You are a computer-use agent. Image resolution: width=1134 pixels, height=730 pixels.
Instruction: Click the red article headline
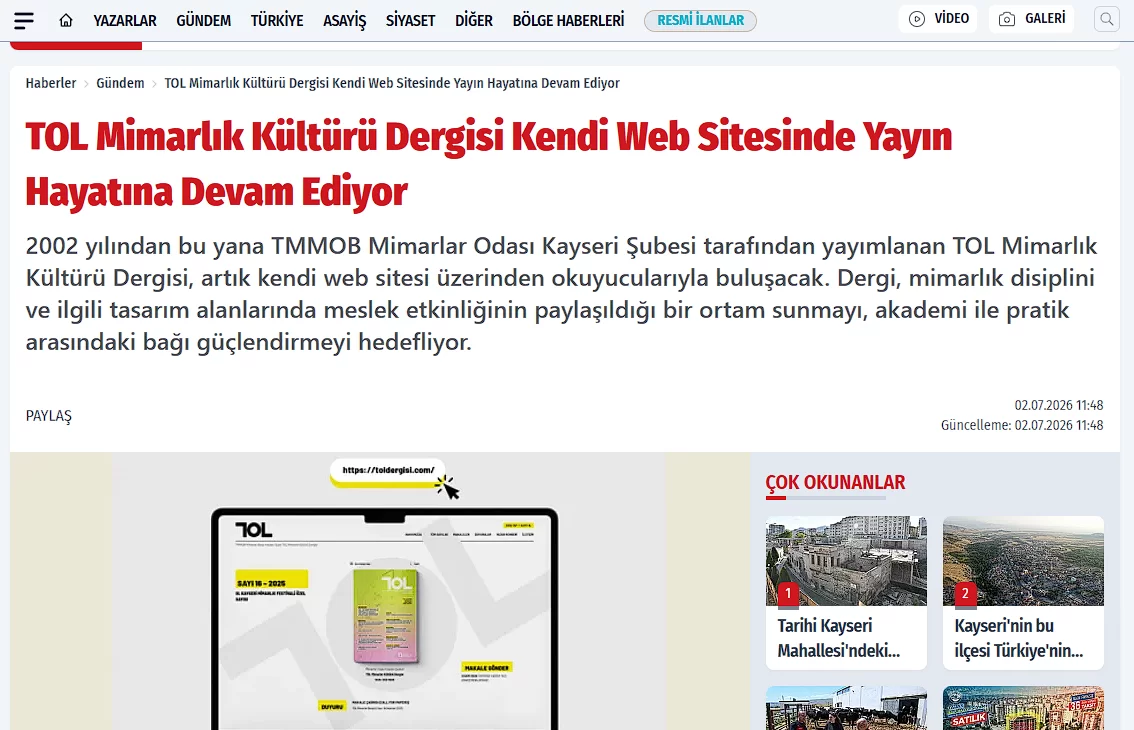tap(489, 164)
